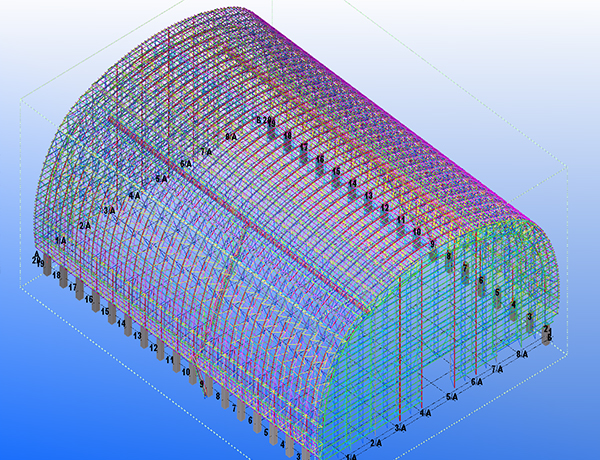Click grid label 8/A on rear-left gable

[231, 135]
